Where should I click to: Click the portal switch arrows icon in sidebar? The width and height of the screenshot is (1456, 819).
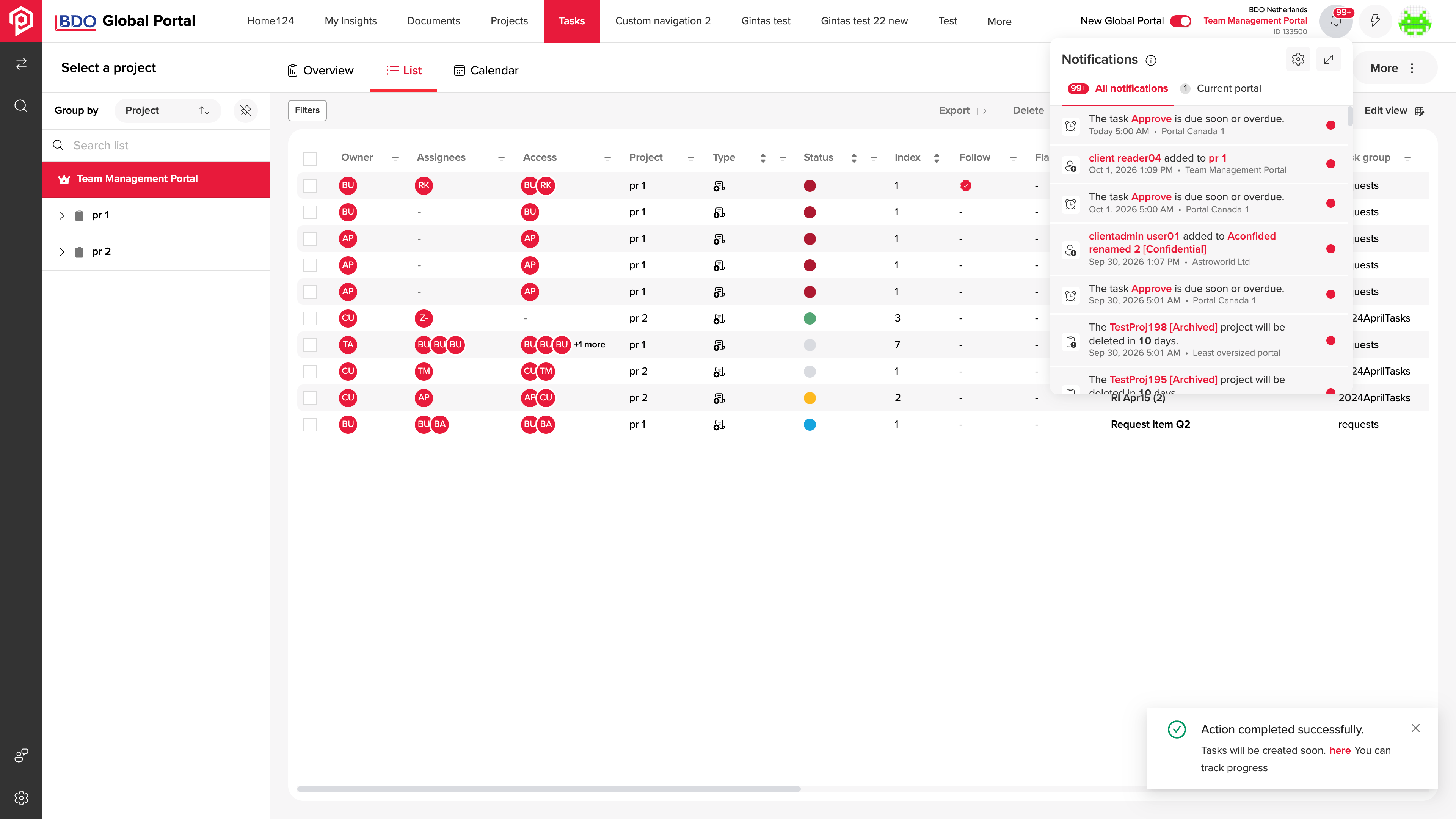tap(21, 64)
